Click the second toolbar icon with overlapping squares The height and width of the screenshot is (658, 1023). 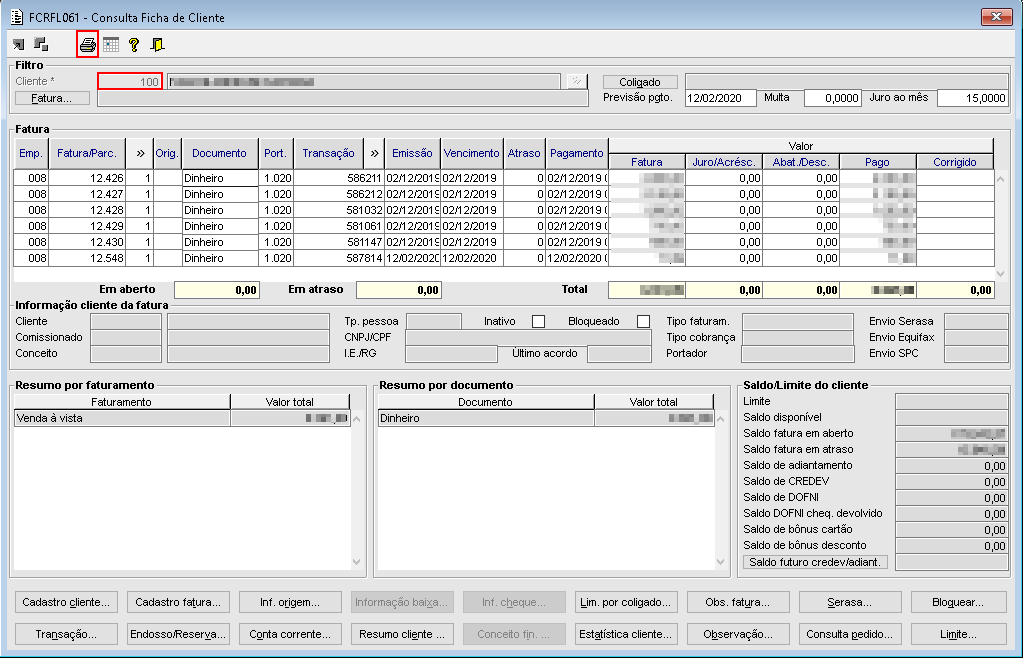[x=41, y=44]
